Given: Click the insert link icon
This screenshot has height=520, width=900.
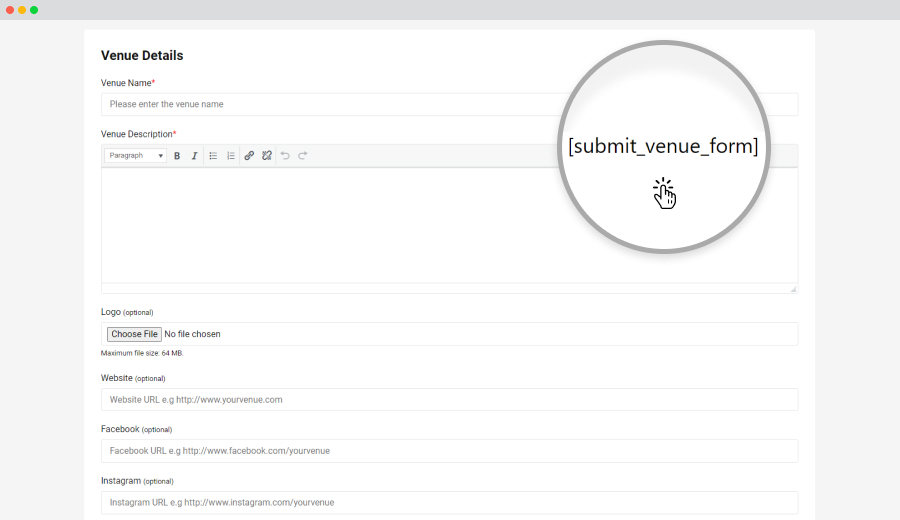Looking at the screenshot, I should 249,156.
